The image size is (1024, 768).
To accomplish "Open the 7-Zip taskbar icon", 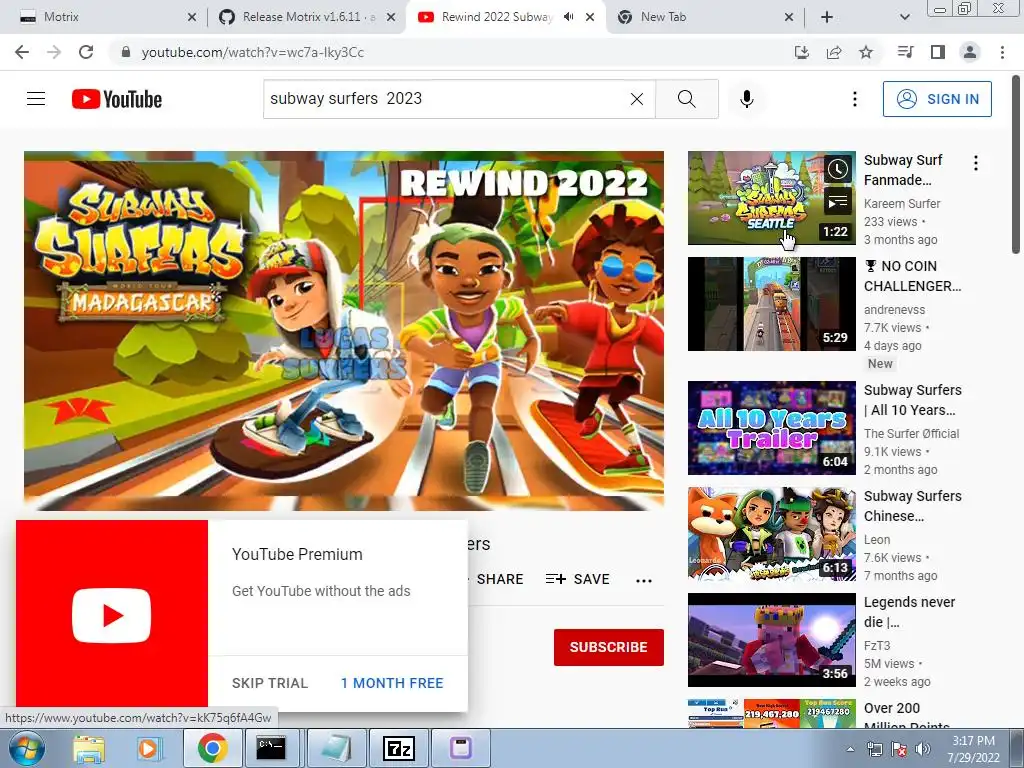I will (x=398, y=748).
